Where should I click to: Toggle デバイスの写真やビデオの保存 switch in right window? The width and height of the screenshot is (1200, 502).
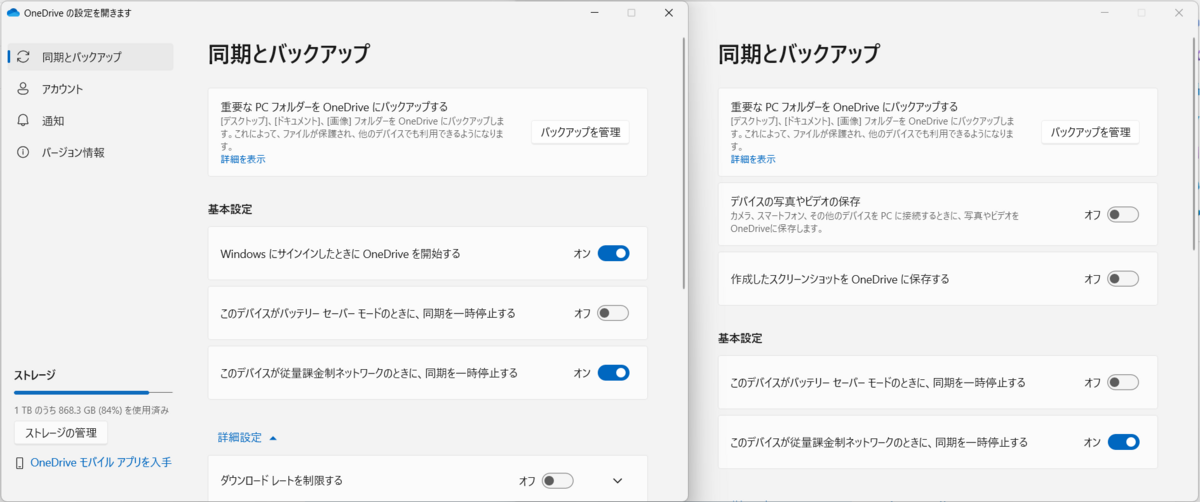click(1123, 214)
